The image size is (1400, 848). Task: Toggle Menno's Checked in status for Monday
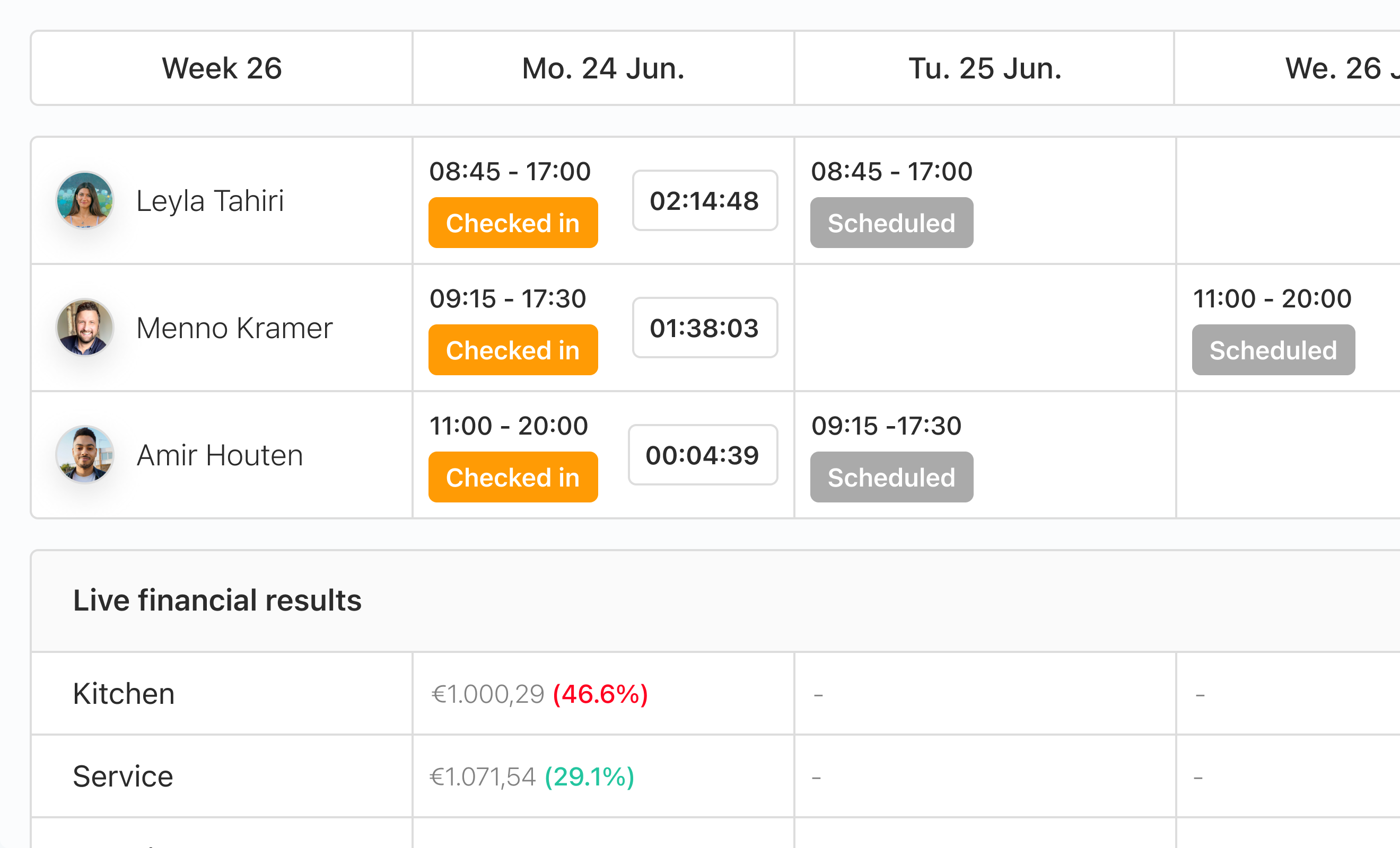[512, 350]
